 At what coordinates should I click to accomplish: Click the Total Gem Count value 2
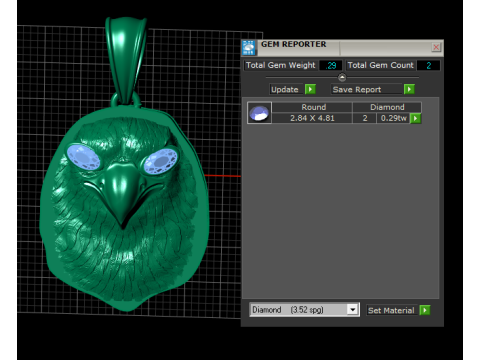[428, 66]
